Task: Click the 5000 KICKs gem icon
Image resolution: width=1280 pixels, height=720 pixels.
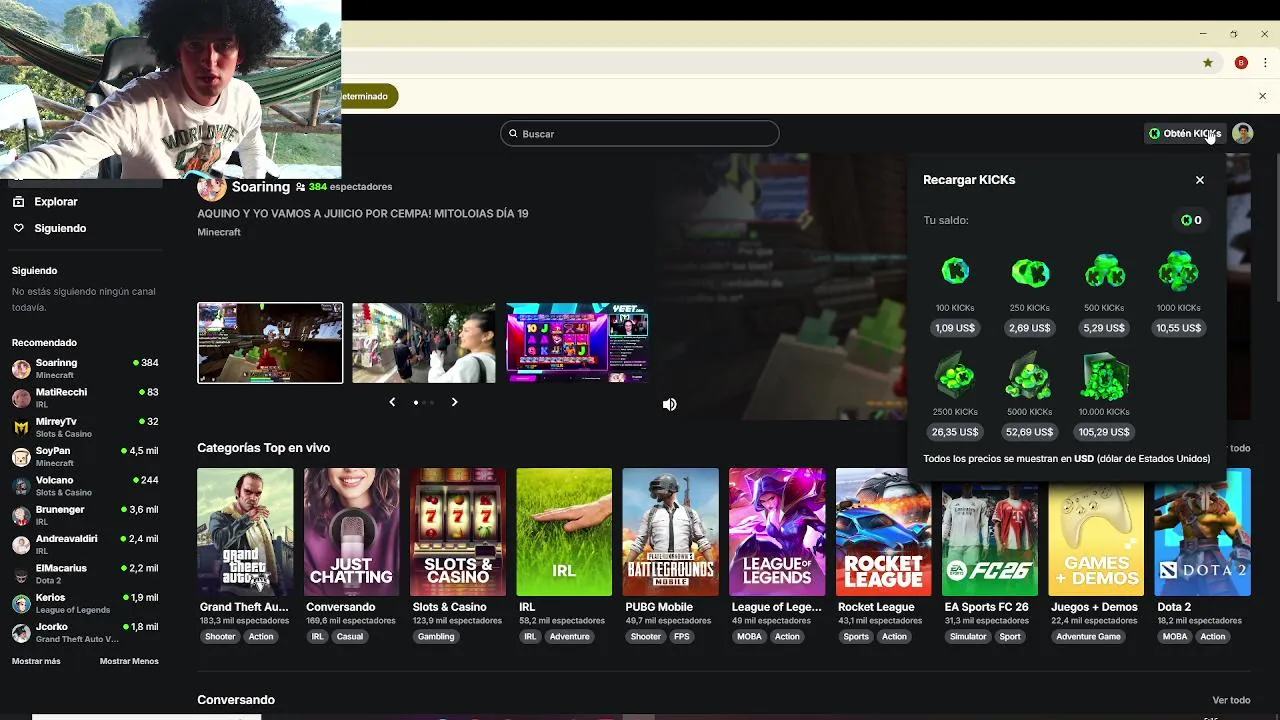Action: tap(1029, 376)
